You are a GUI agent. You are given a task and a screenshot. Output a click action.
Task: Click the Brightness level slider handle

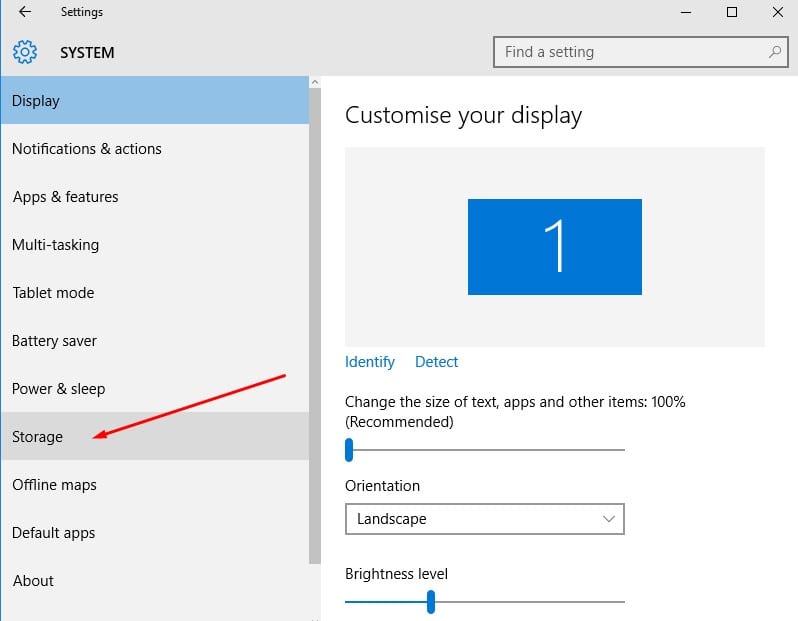point(431,601)
